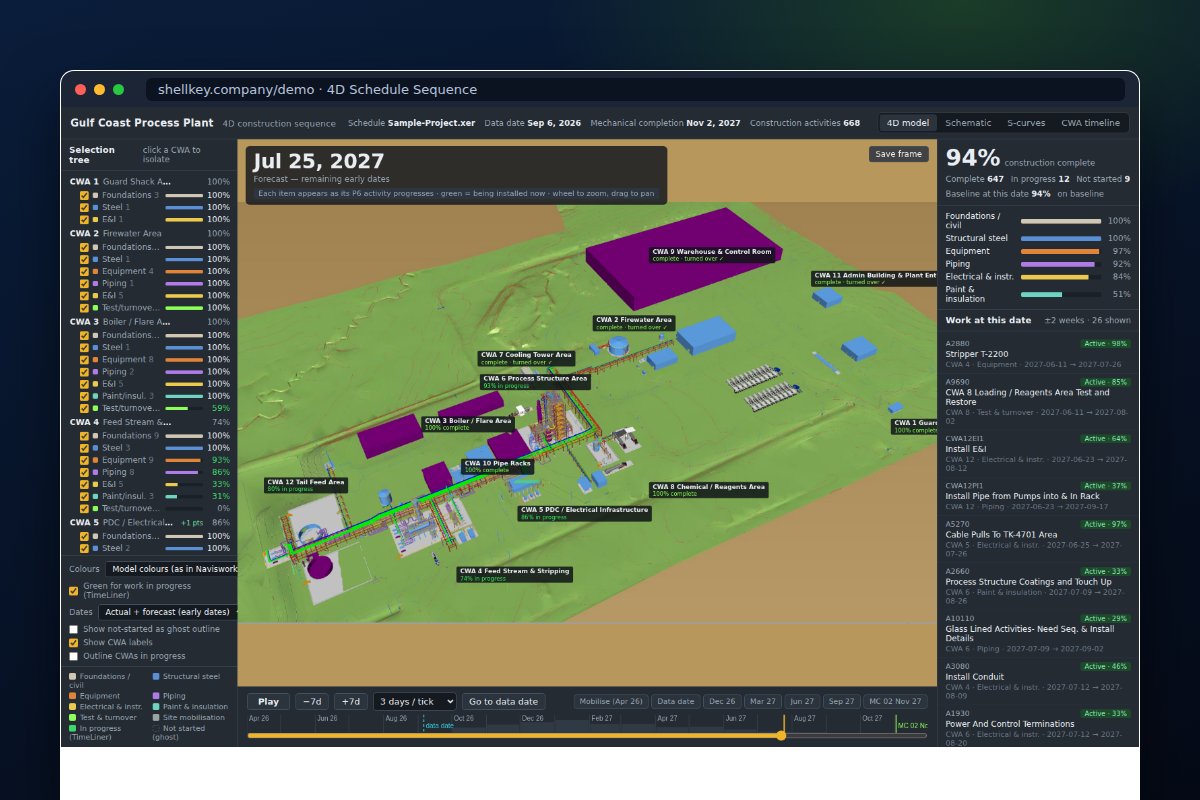Click CWA 10 Pipe Racks label
Screen dimensions: 1200x800
[x=498, y=467]
